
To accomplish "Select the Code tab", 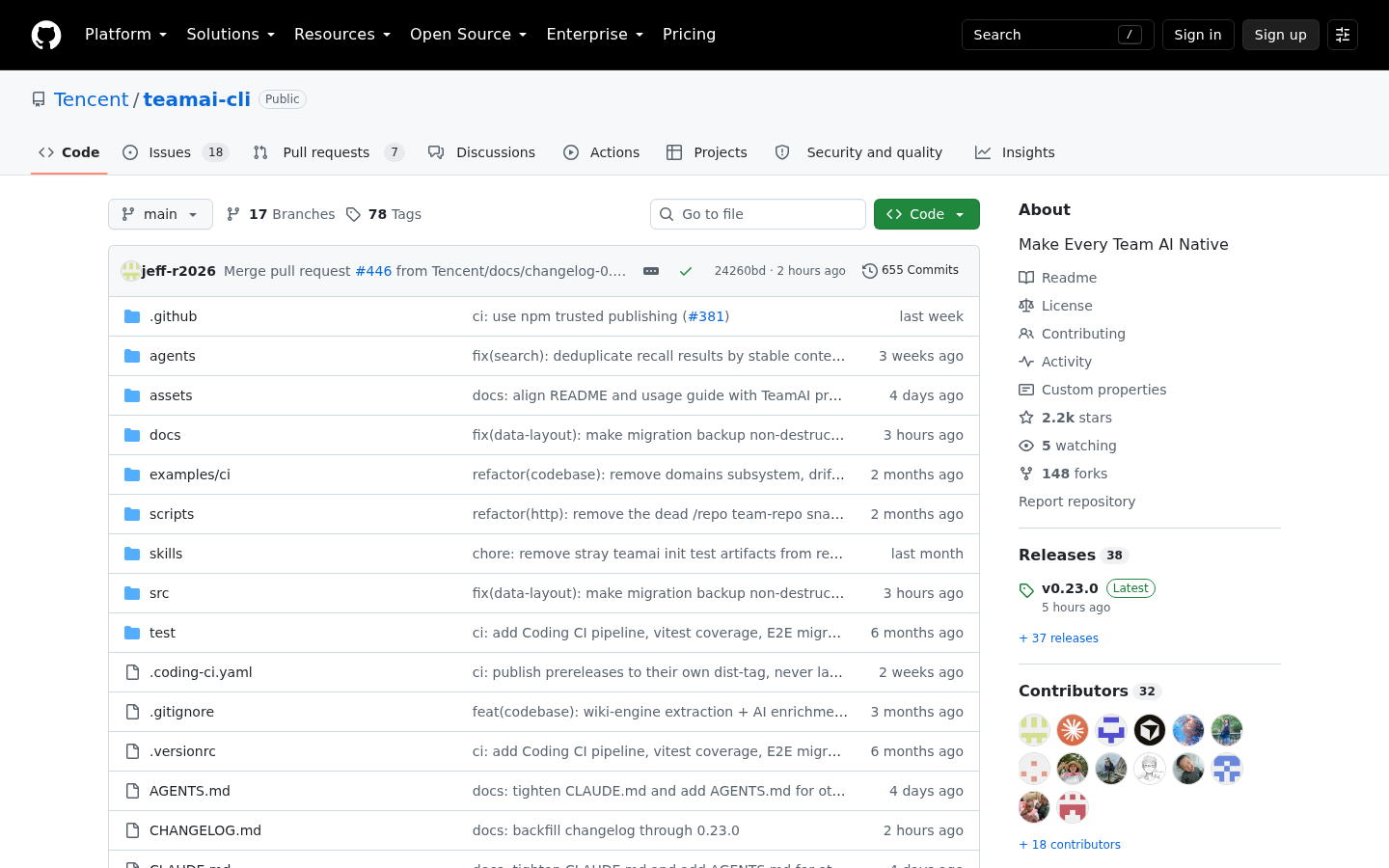I will [x=68, y=152].
